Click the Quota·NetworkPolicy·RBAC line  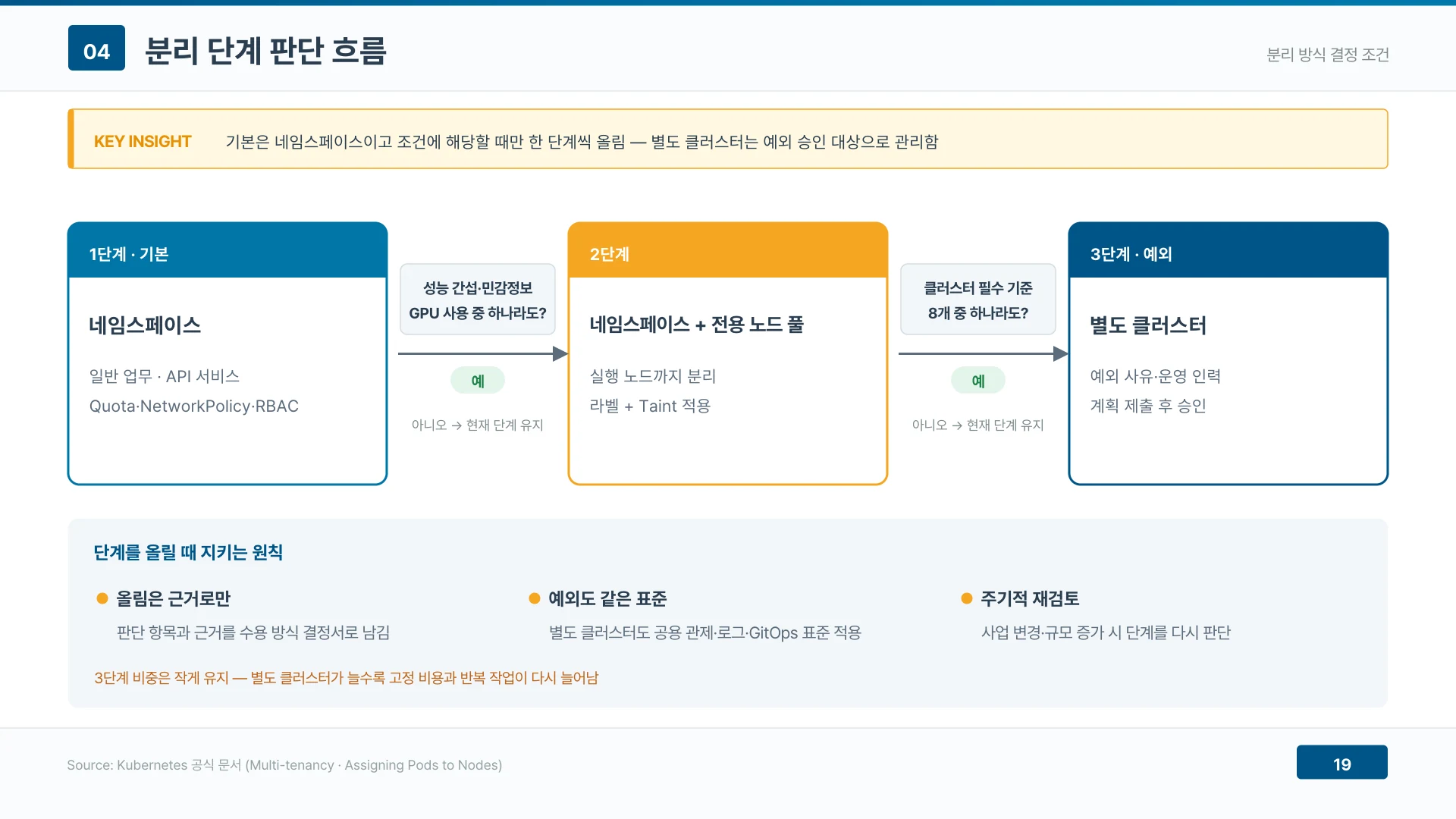coord(194,406)
